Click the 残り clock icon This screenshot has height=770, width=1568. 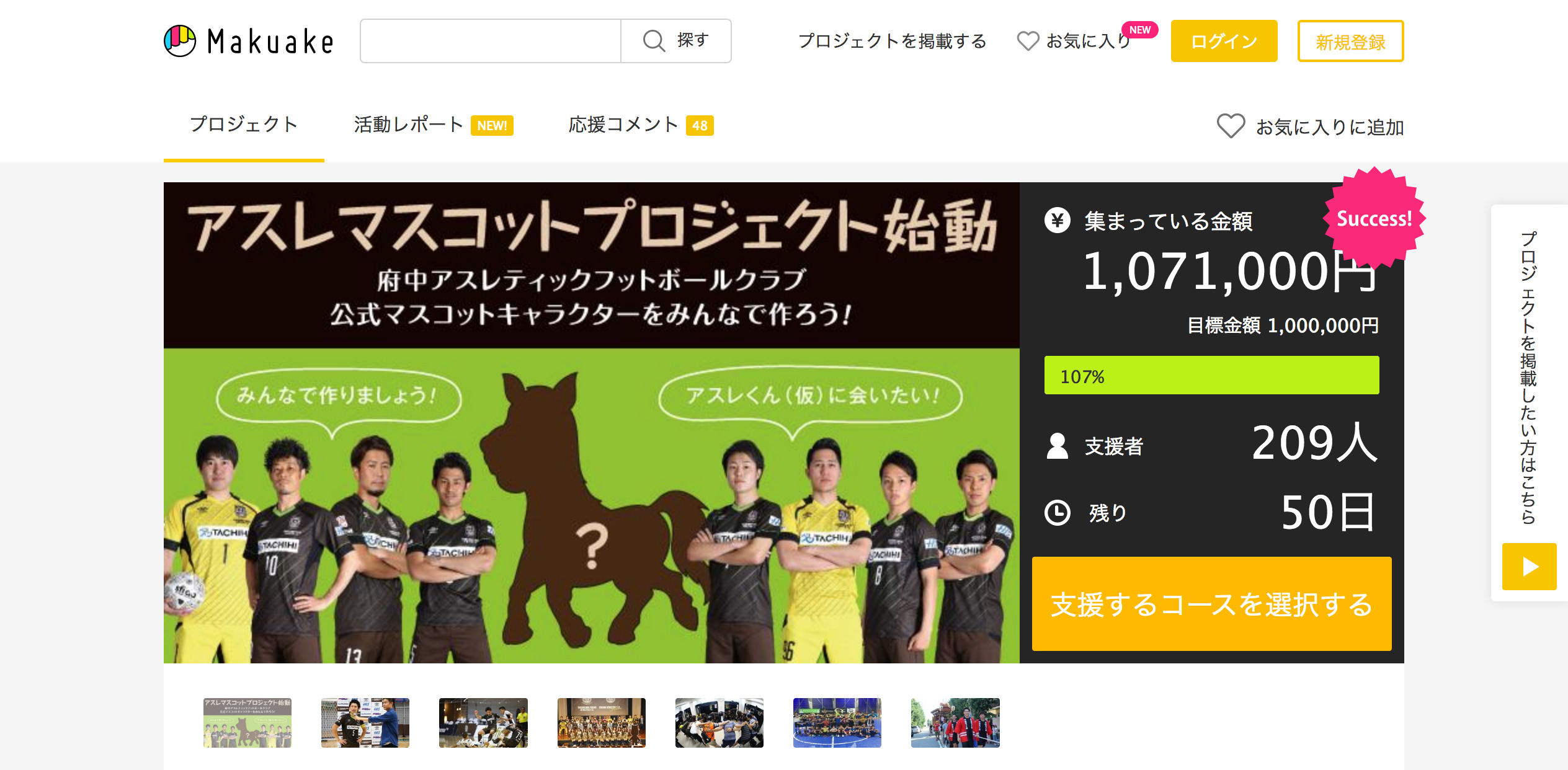tap(1058, 513)
